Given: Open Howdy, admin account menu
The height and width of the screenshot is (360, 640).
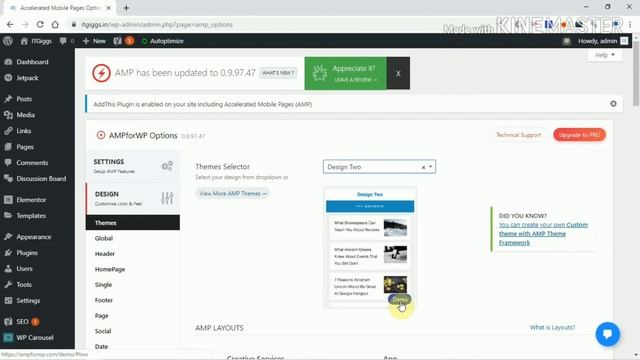Looking at the screenshot, I should click(x=603, y=41).
